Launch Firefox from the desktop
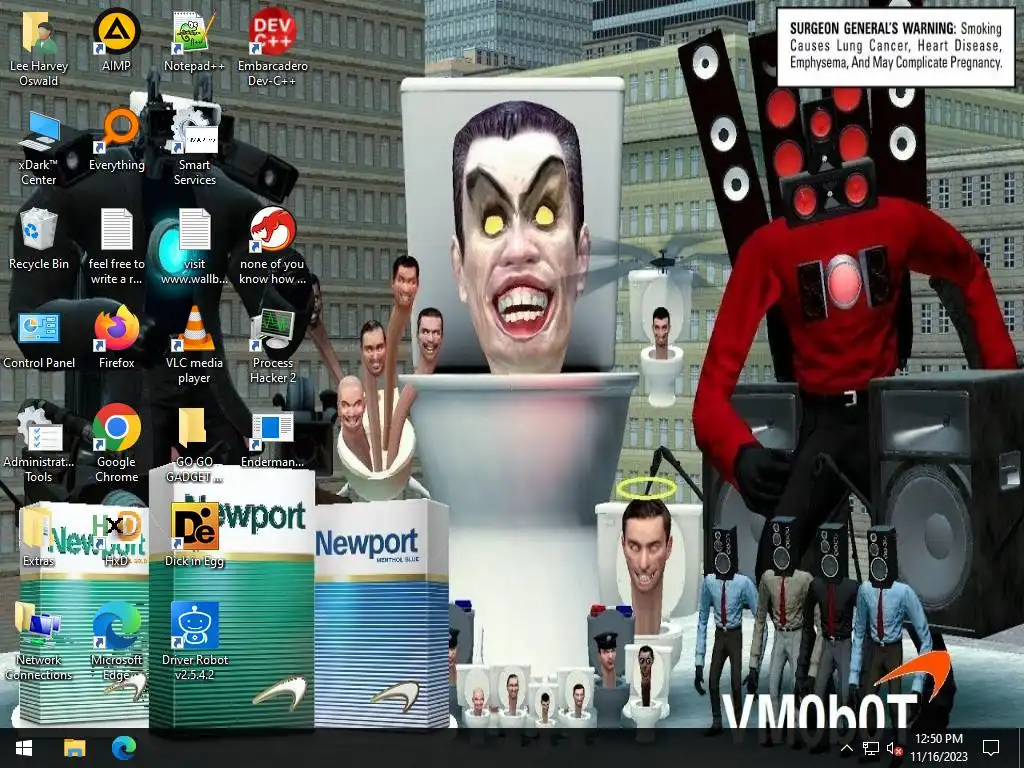 click(x=116, y=338)
